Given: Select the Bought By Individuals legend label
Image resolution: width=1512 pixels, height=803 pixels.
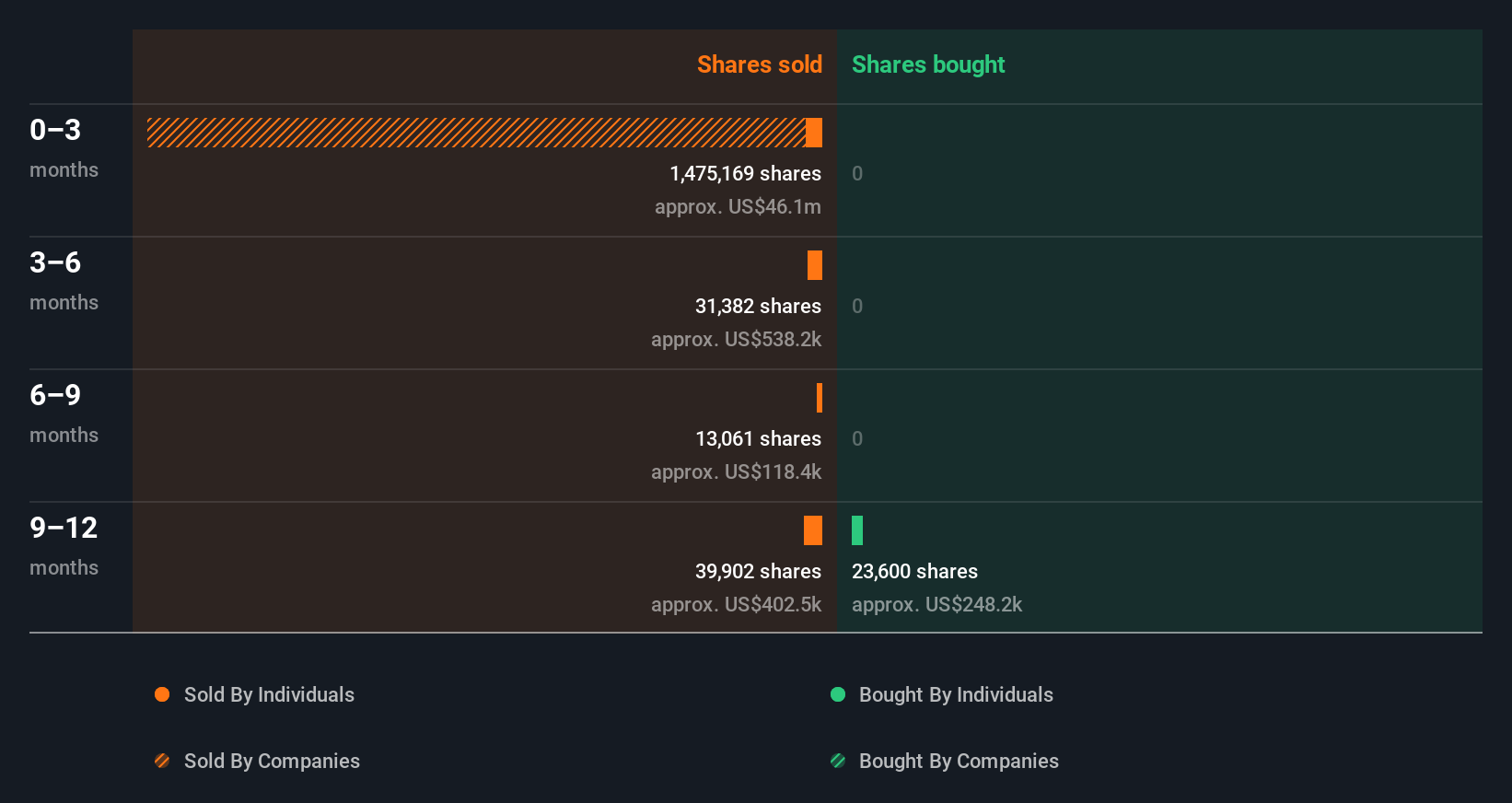Looking at the screenshot, I should click(x=956, y=694).
